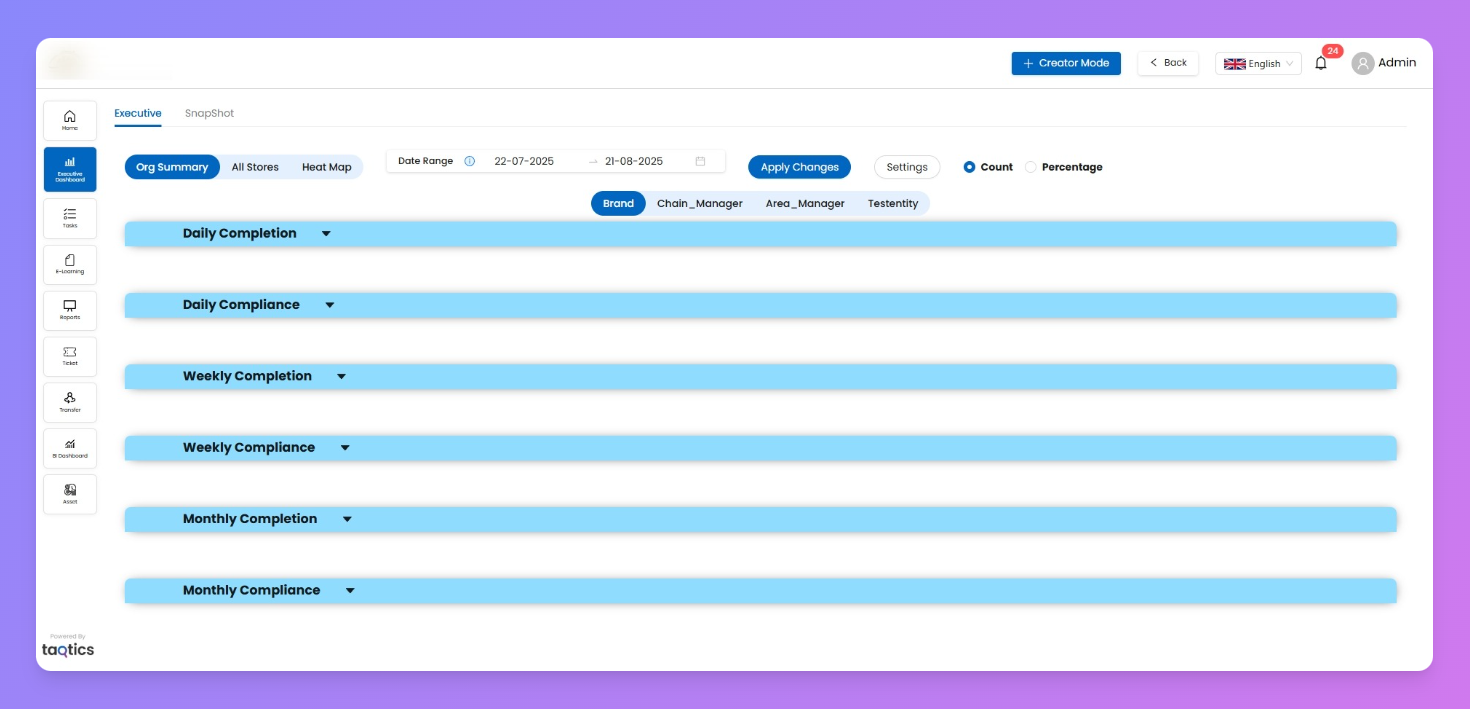
Task: Click the end date 21-08-2025 field
Action: (634, 161)
